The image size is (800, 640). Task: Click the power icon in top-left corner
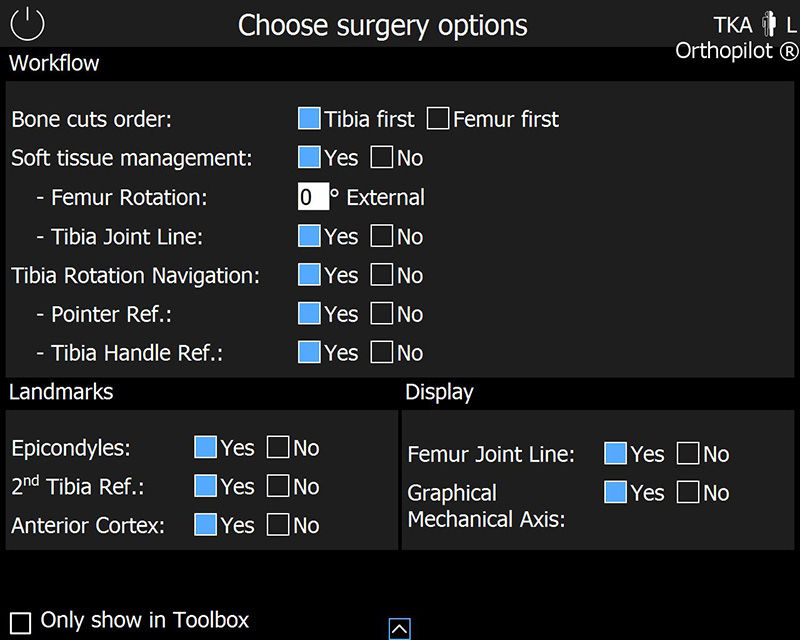[27, 24]
